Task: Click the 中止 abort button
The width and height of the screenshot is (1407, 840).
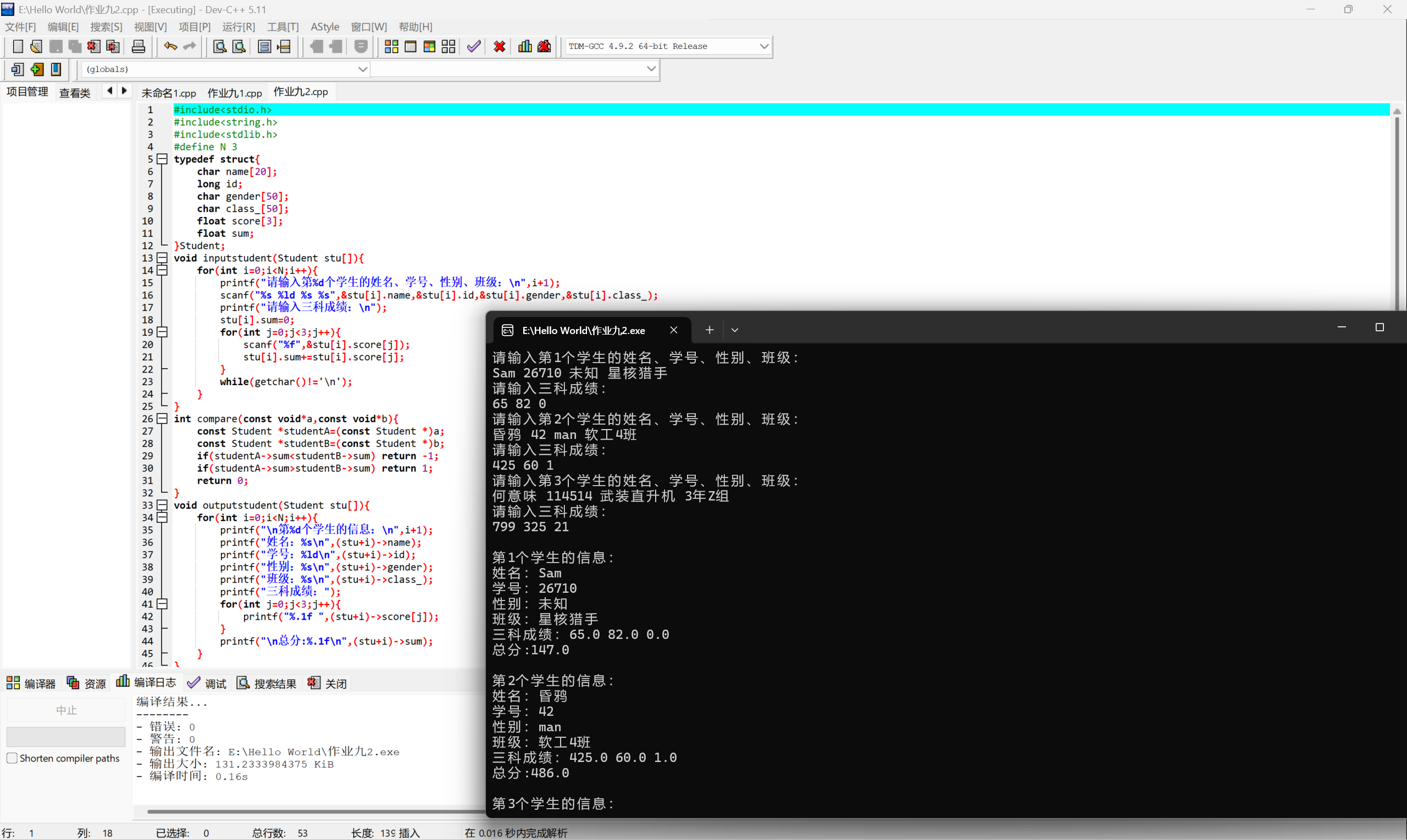Action: click(x=66, y=710)
